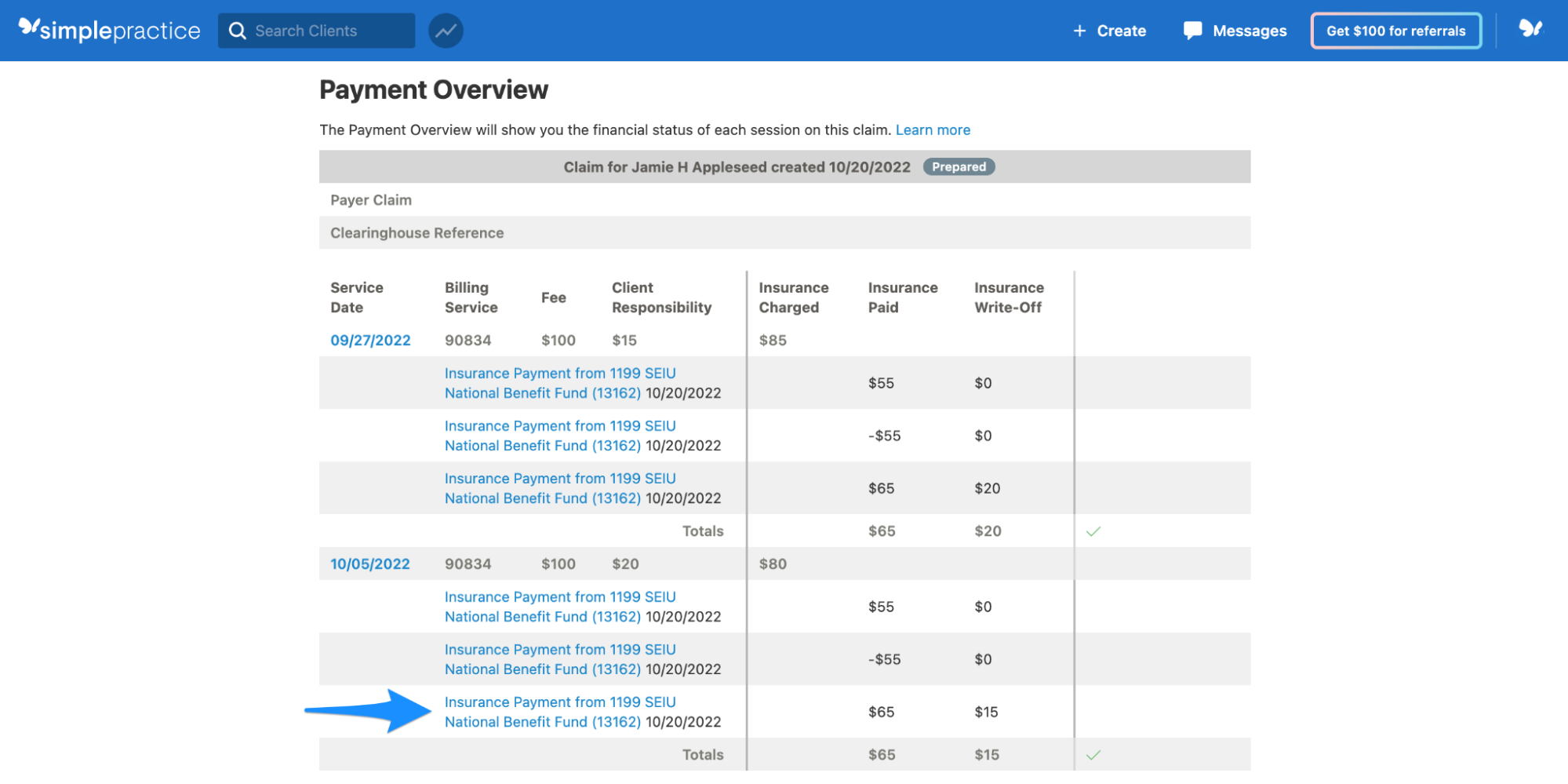The image size is (1568, 784).
Task: Click the Prepared status badge
Action: 959,166
